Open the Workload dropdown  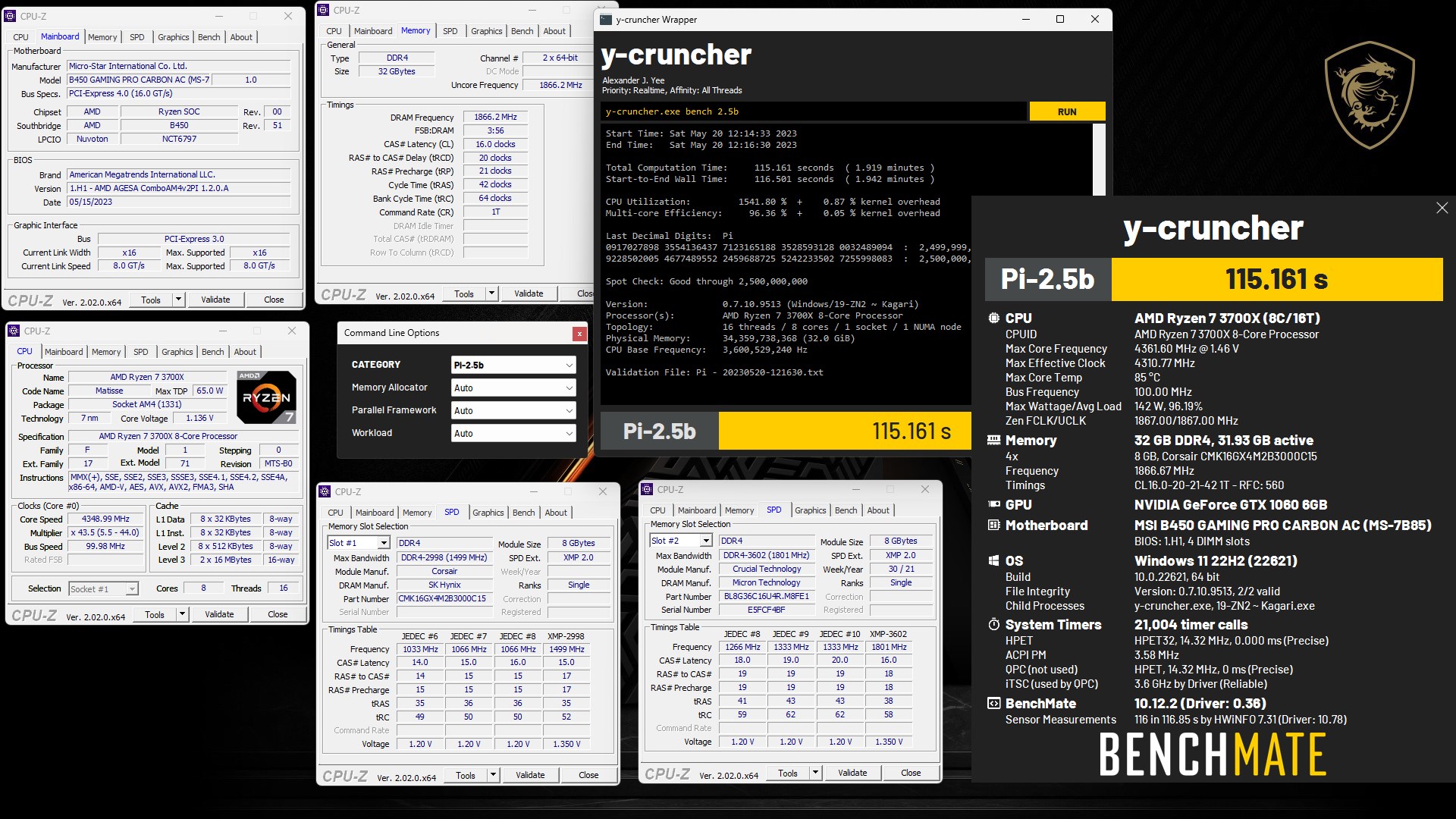513,433
